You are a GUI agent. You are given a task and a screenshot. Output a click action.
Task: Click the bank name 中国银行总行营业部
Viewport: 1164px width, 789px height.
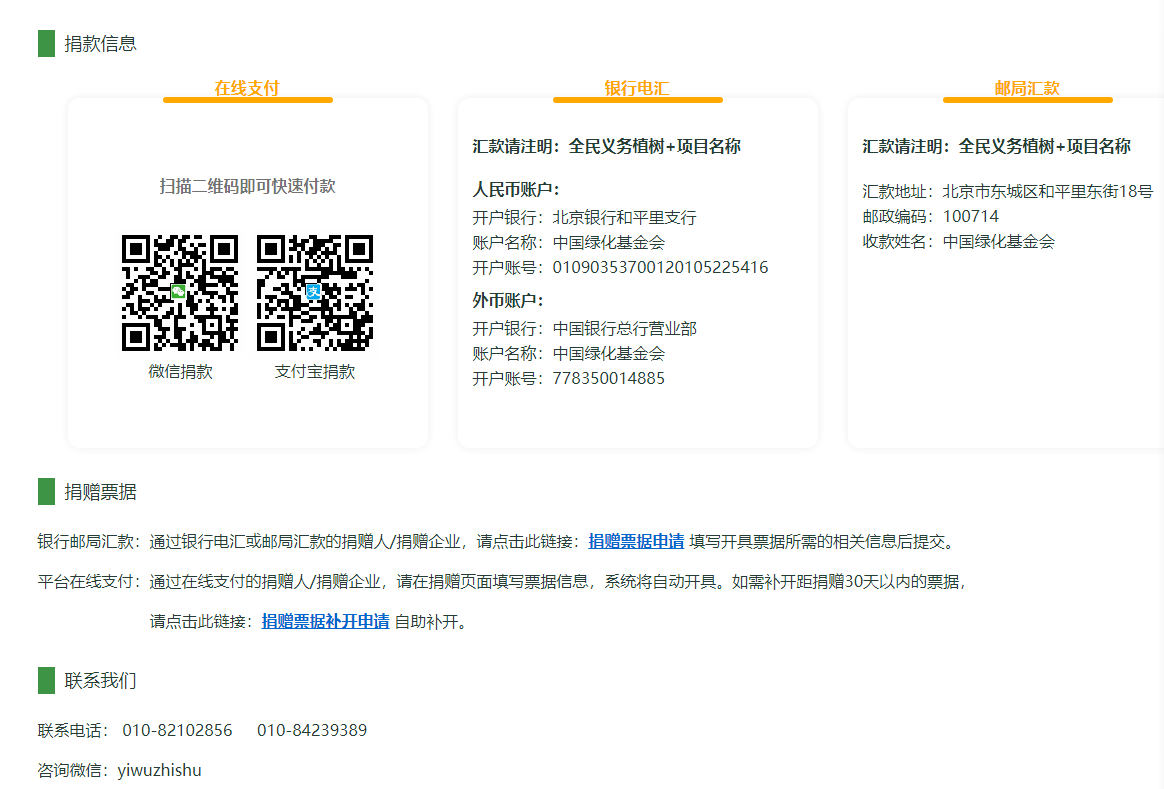pyautogui.click(x=624, y=329)
